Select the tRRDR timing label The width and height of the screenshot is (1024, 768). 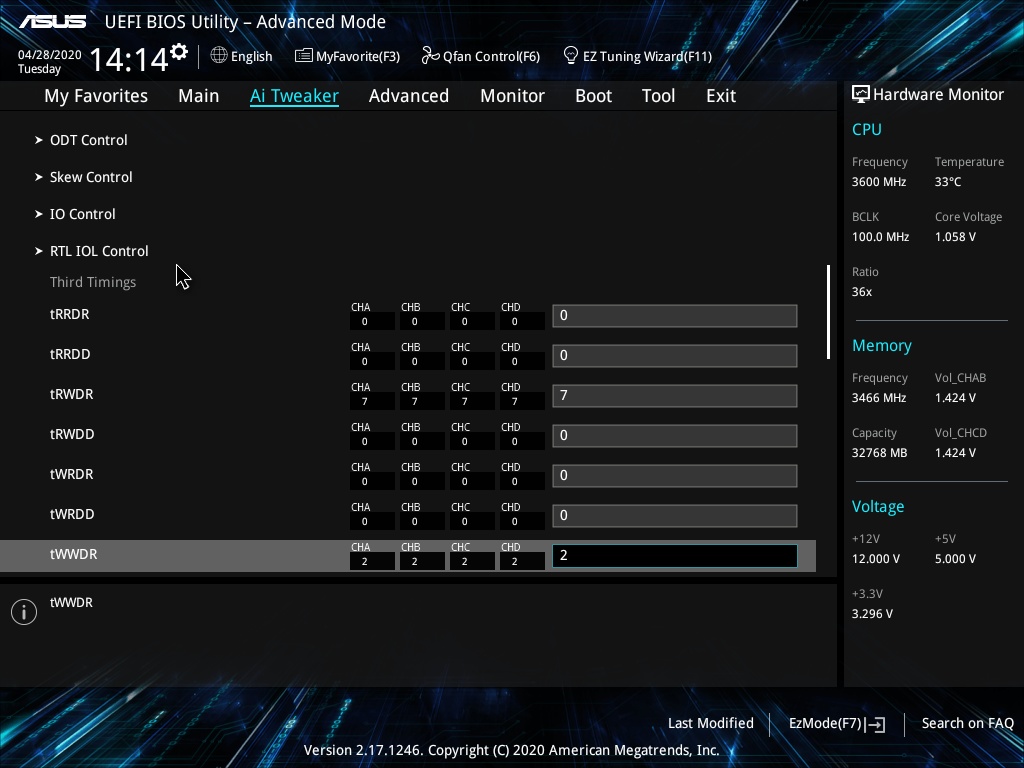pyautogui.click(x=70, y=314)
